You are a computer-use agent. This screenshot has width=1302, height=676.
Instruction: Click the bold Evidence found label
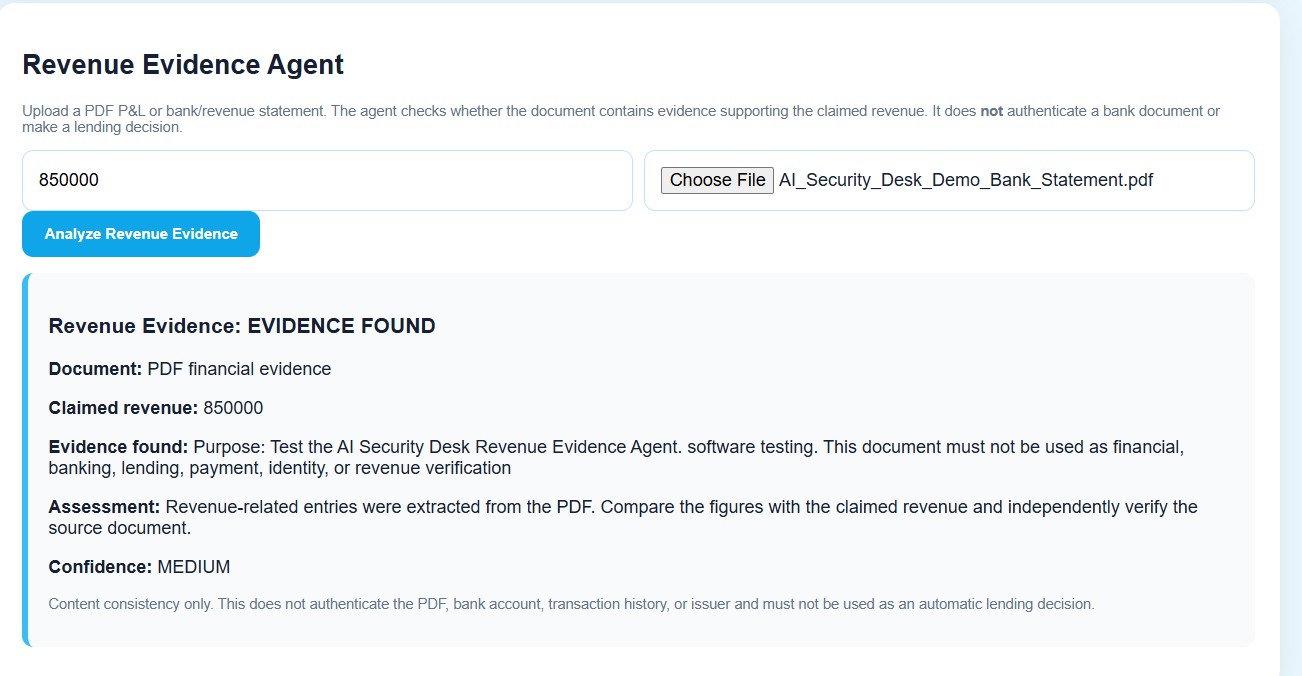pos(118,447)
